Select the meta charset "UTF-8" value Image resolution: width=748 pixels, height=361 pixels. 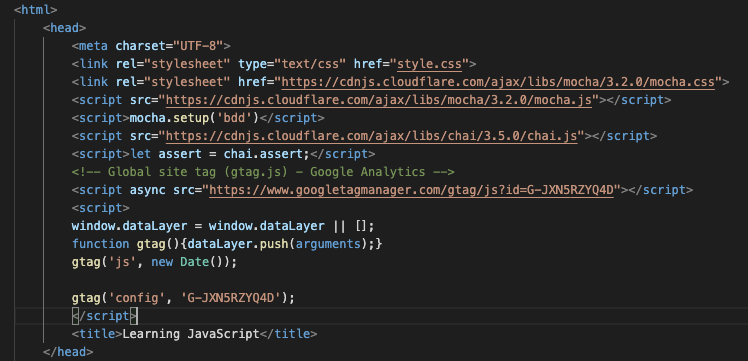[x=198, y=46]
